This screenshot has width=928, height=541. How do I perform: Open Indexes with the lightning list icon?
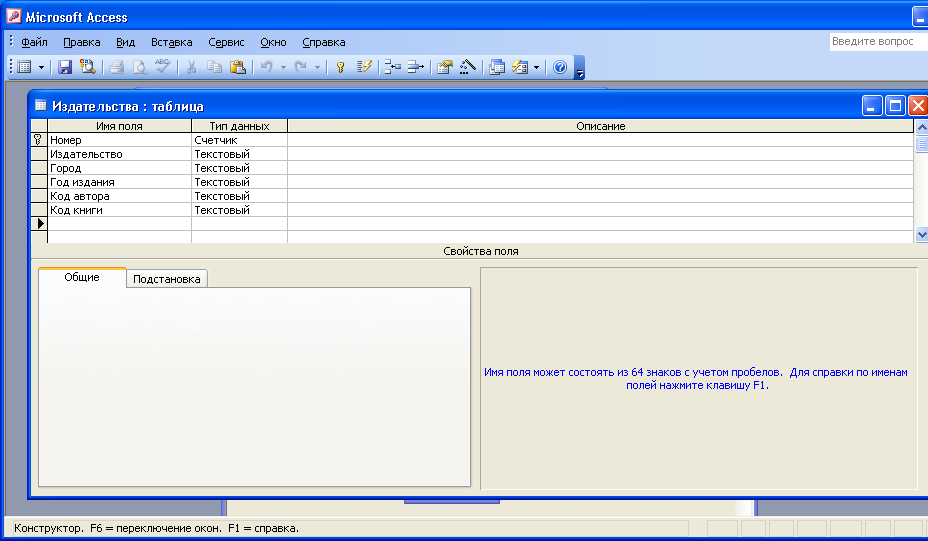click(363, 67)
